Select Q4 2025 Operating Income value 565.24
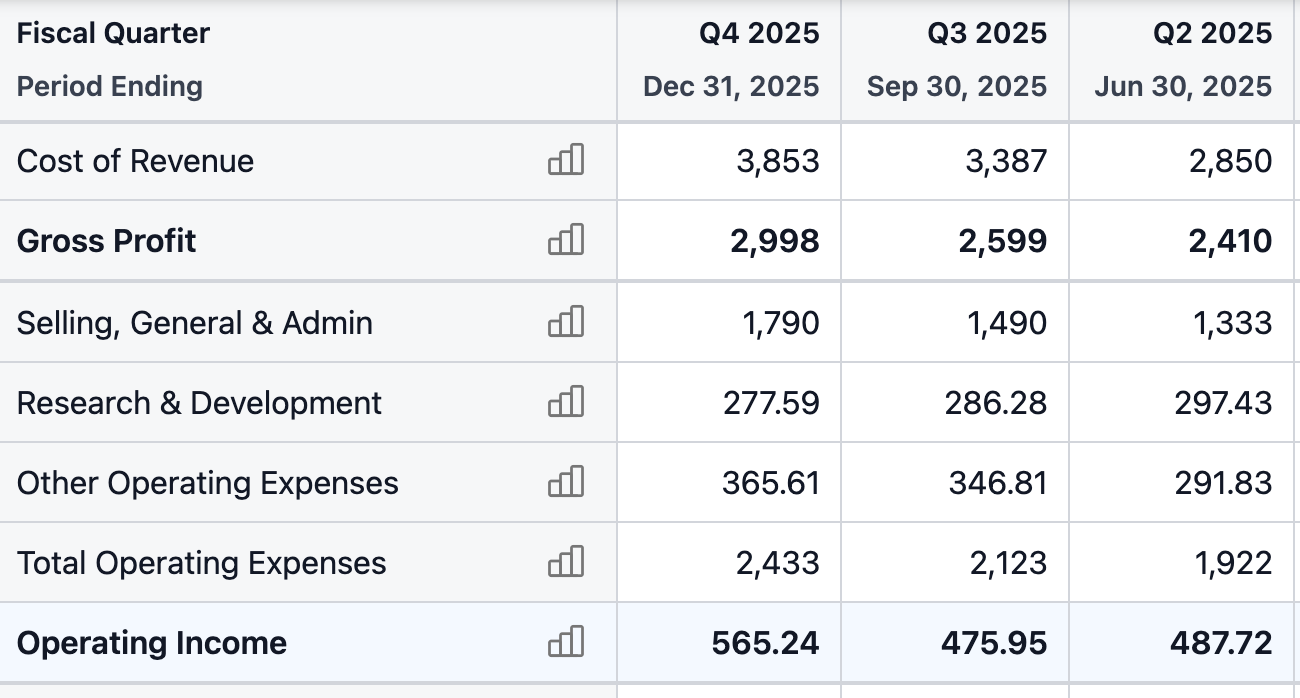Image resolution: width=1300 pixels, height=698 pixels. pos(766,643)
